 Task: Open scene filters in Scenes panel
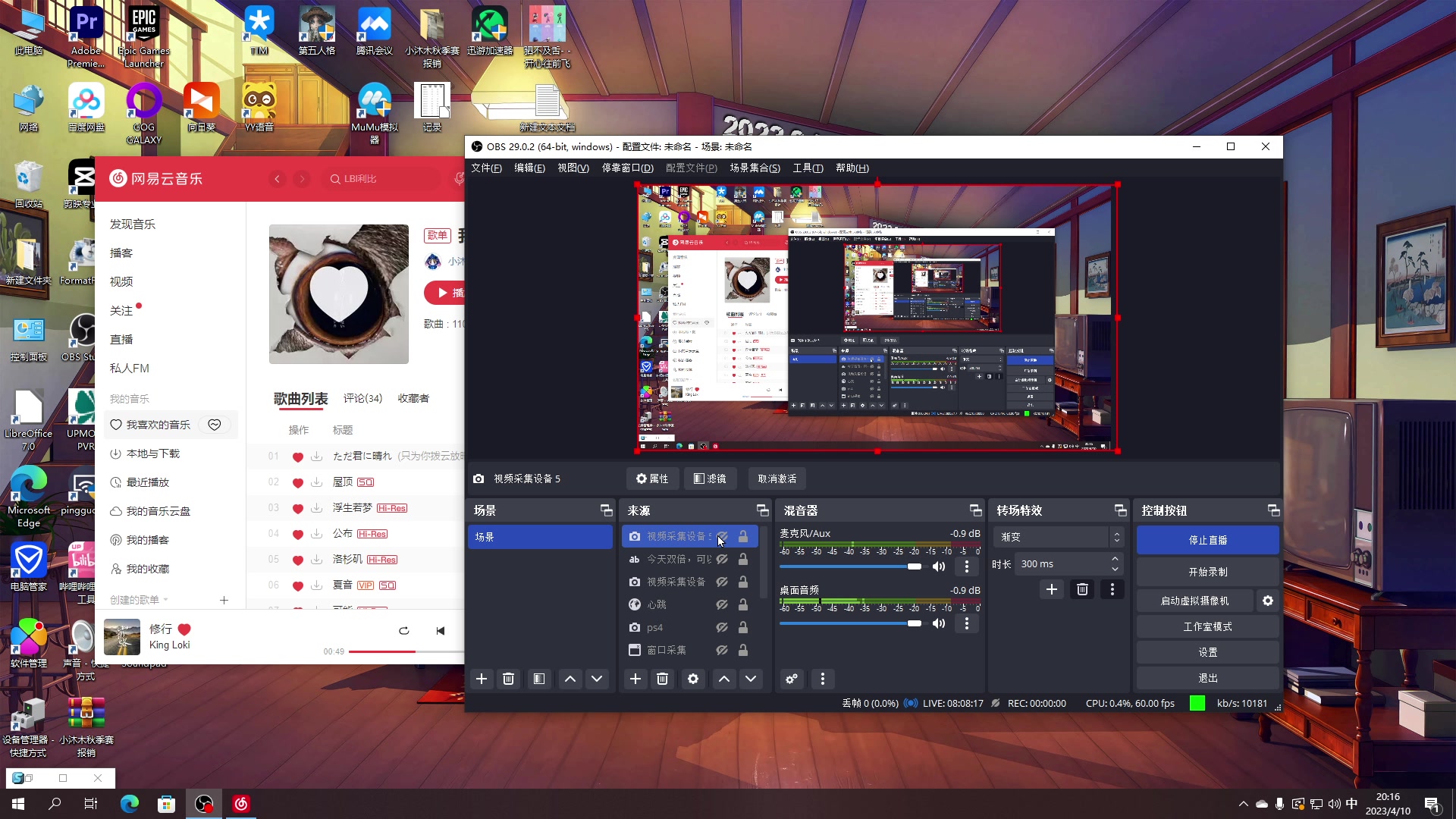539,679
